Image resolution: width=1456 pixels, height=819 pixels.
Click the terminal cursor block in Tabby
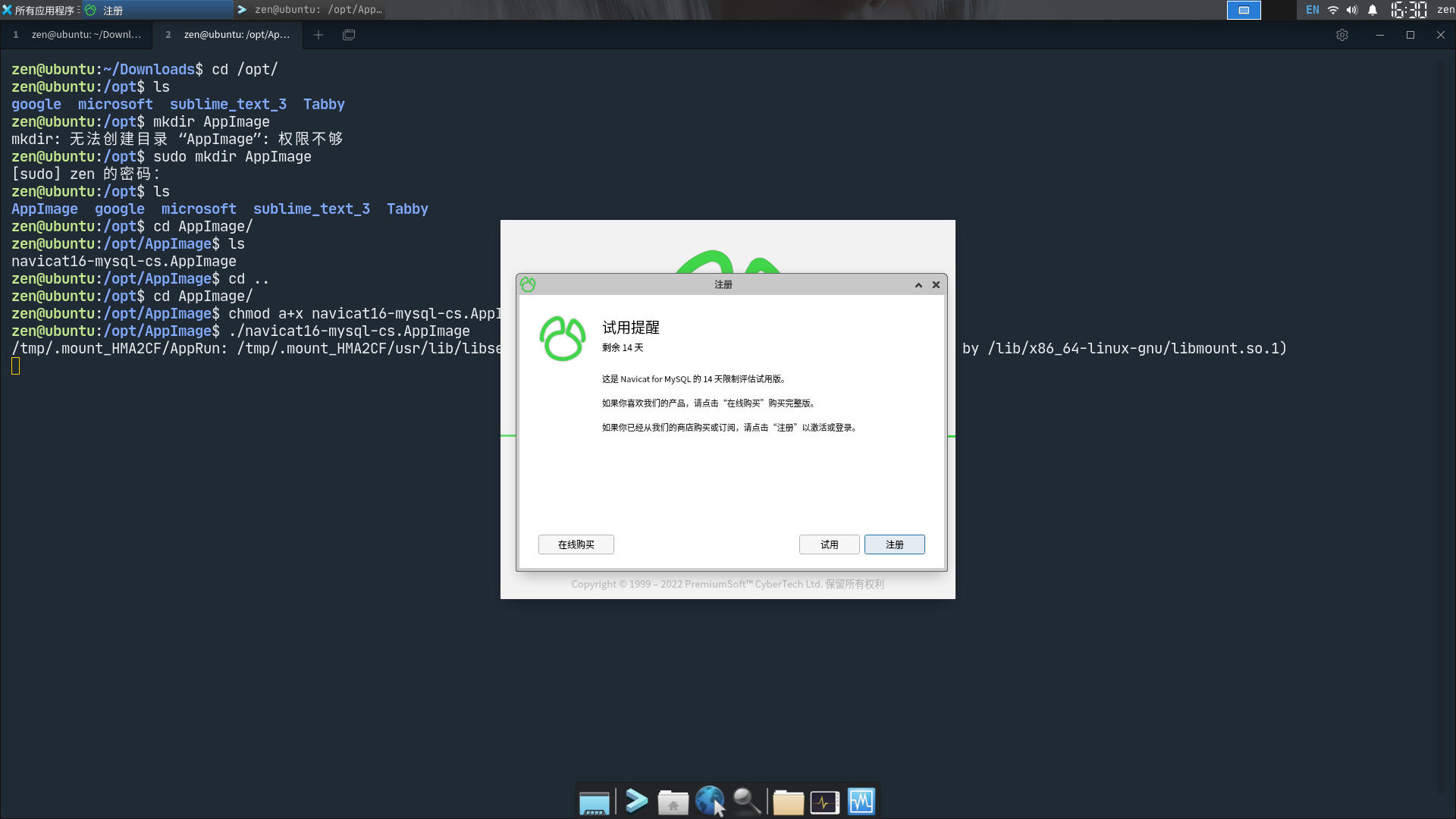point(16,366)
